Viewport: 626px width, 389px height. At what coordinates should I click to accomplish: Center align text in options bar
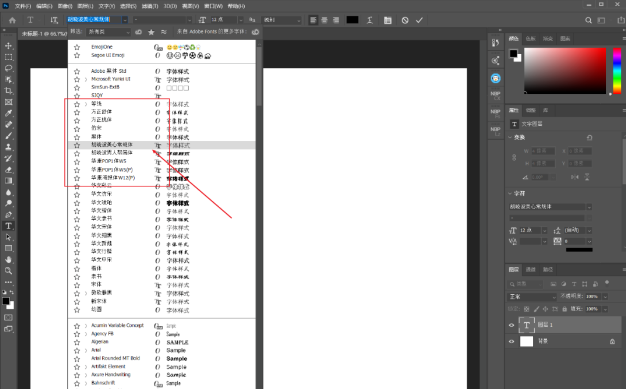click(x=325, y=20)
